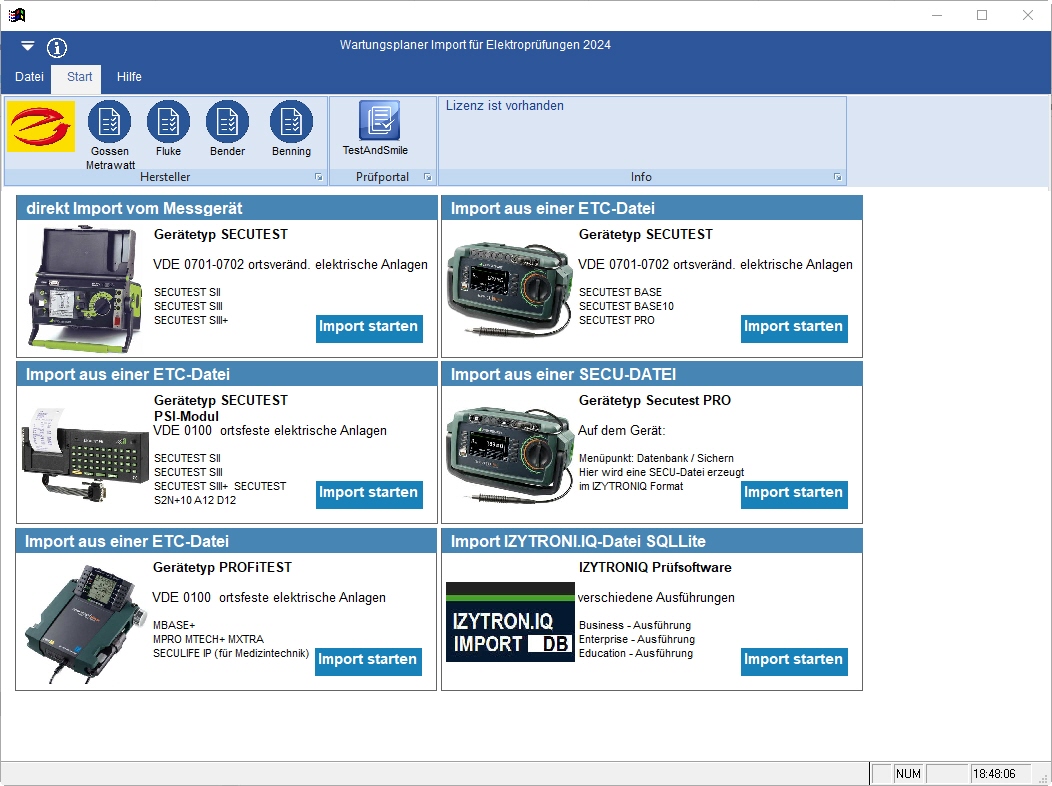Open the quick access dropdown arrow
The image size is (1052, 786).
click(27, 47)
